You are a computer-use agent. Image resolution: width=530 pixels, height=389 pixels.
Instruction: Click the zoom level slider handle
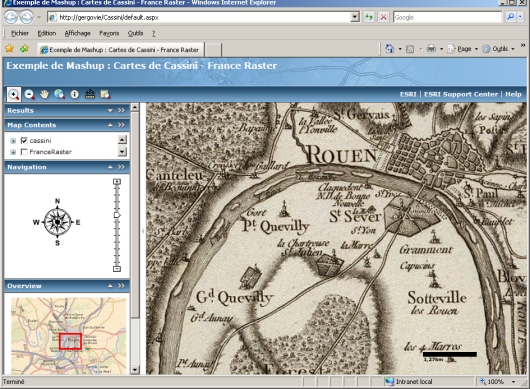click(117, 215)
